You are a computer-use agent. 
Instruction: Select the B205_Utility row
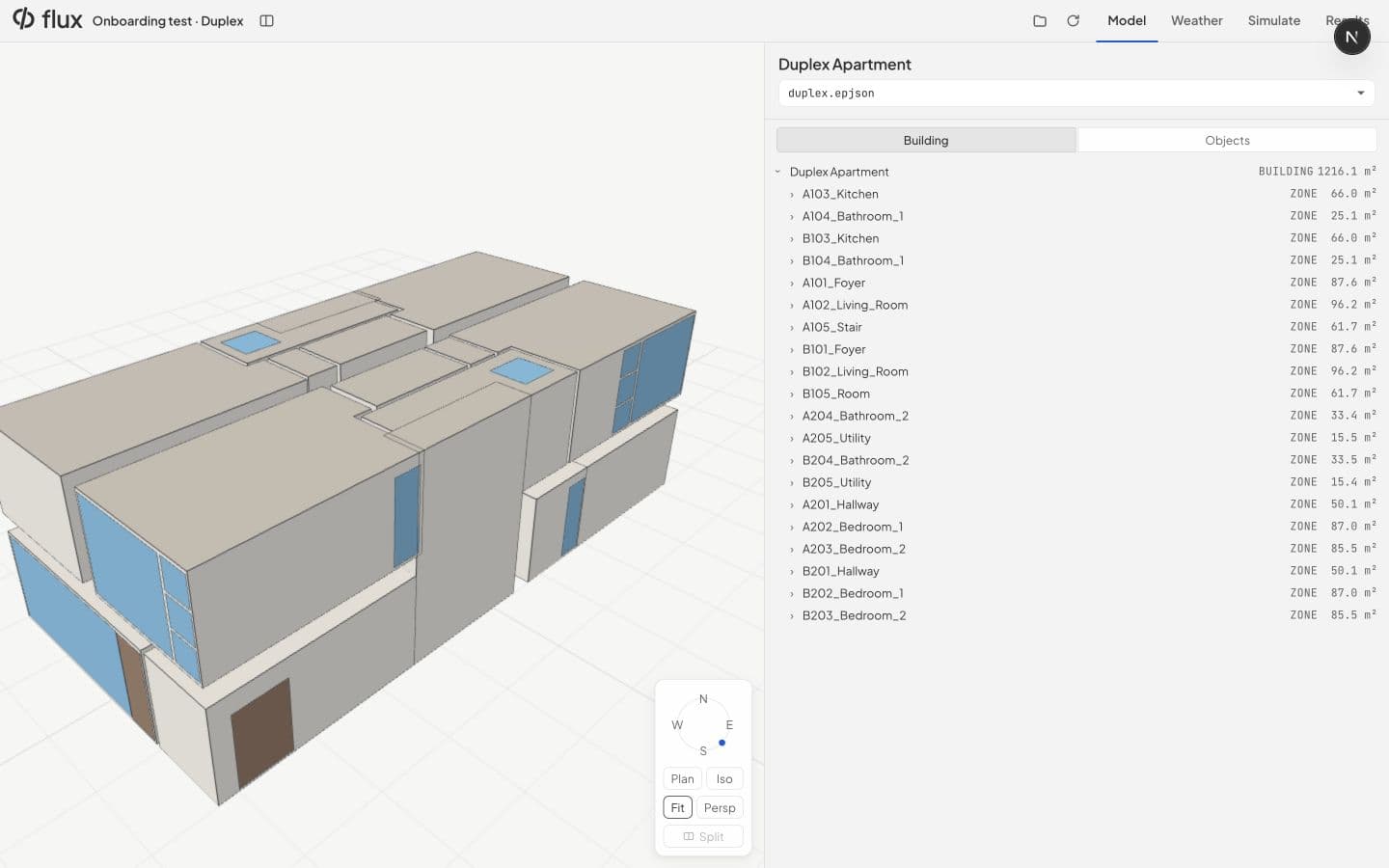coord(1076,482)
